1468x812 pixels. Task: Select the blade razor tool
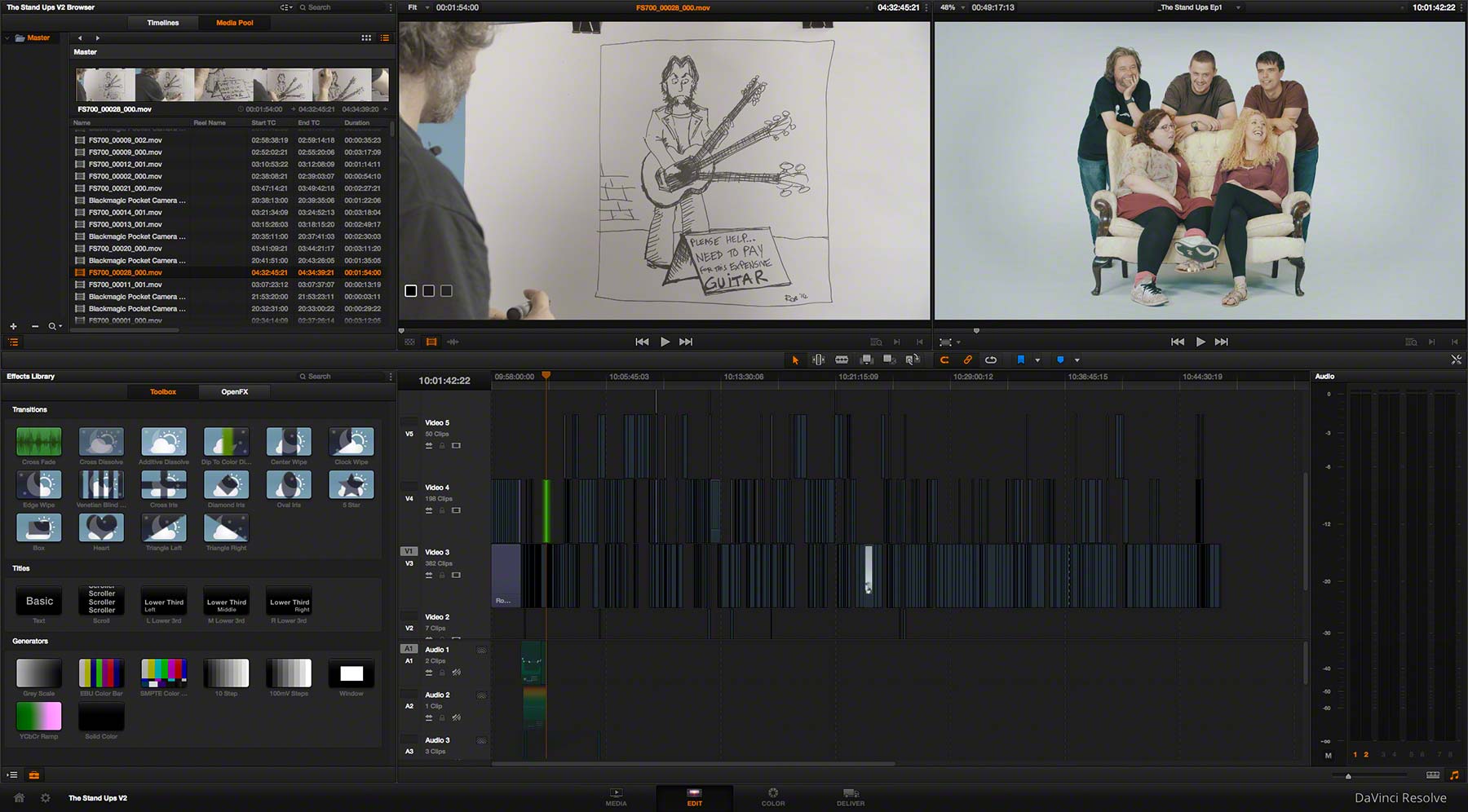click(x=842, y=360)
